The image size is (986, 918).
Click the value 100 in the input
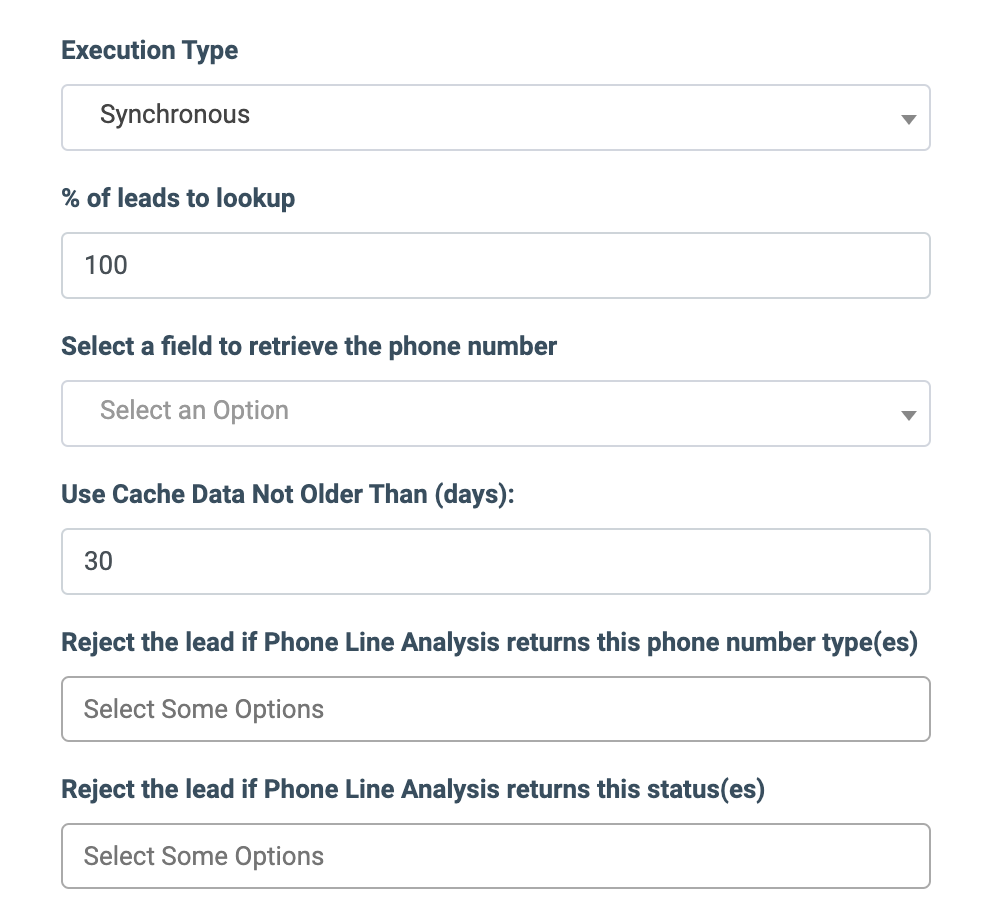pyautogui.click(x=106, y=265)
